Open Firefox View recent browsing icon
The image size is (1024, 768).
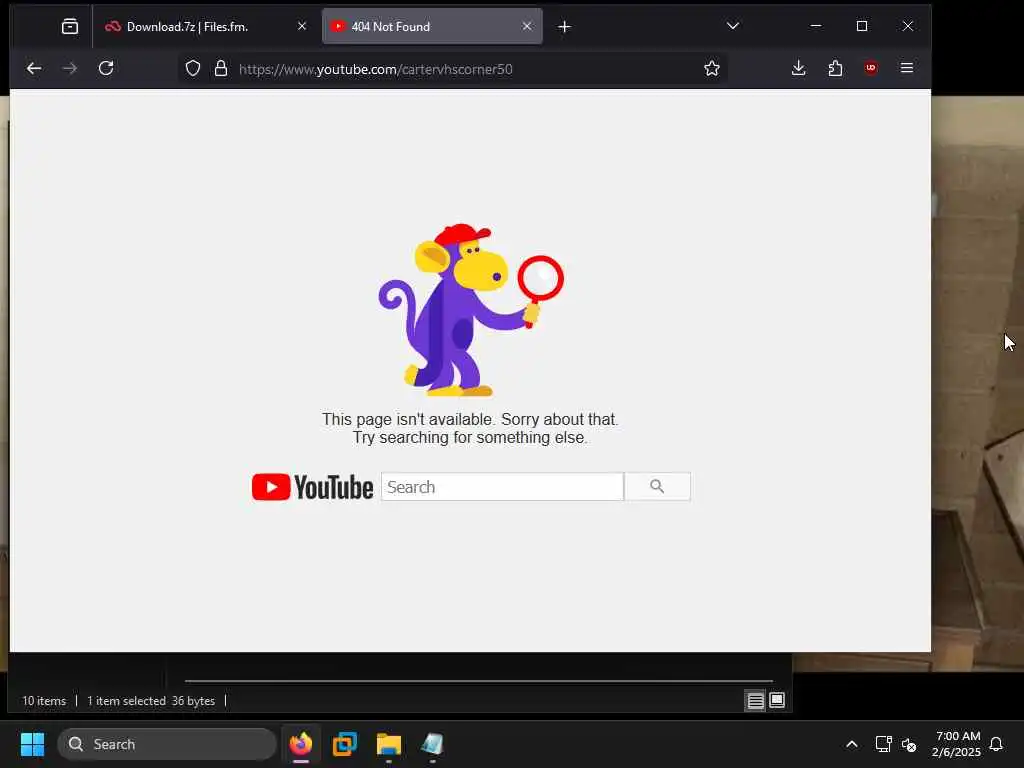tap(70, 26)
